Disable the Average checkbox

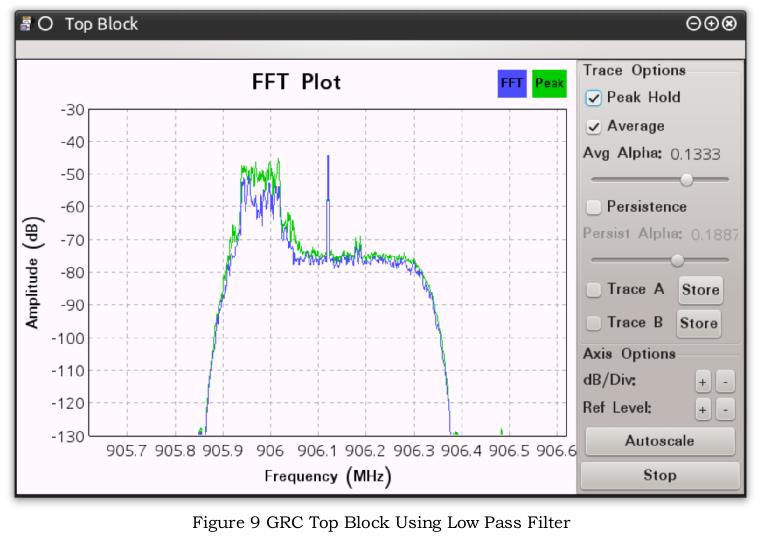pos(593,127)
